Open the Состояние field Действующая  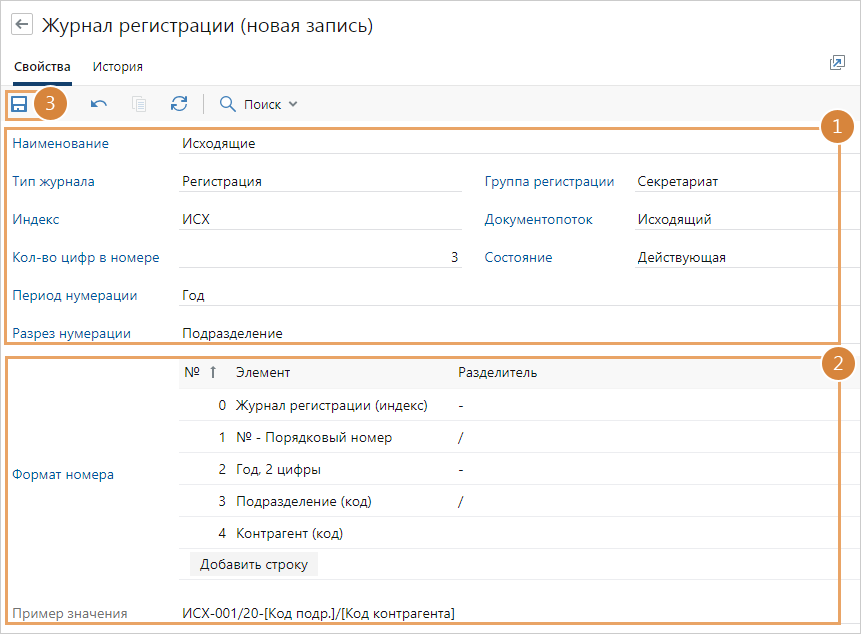[x=735, y=257]
